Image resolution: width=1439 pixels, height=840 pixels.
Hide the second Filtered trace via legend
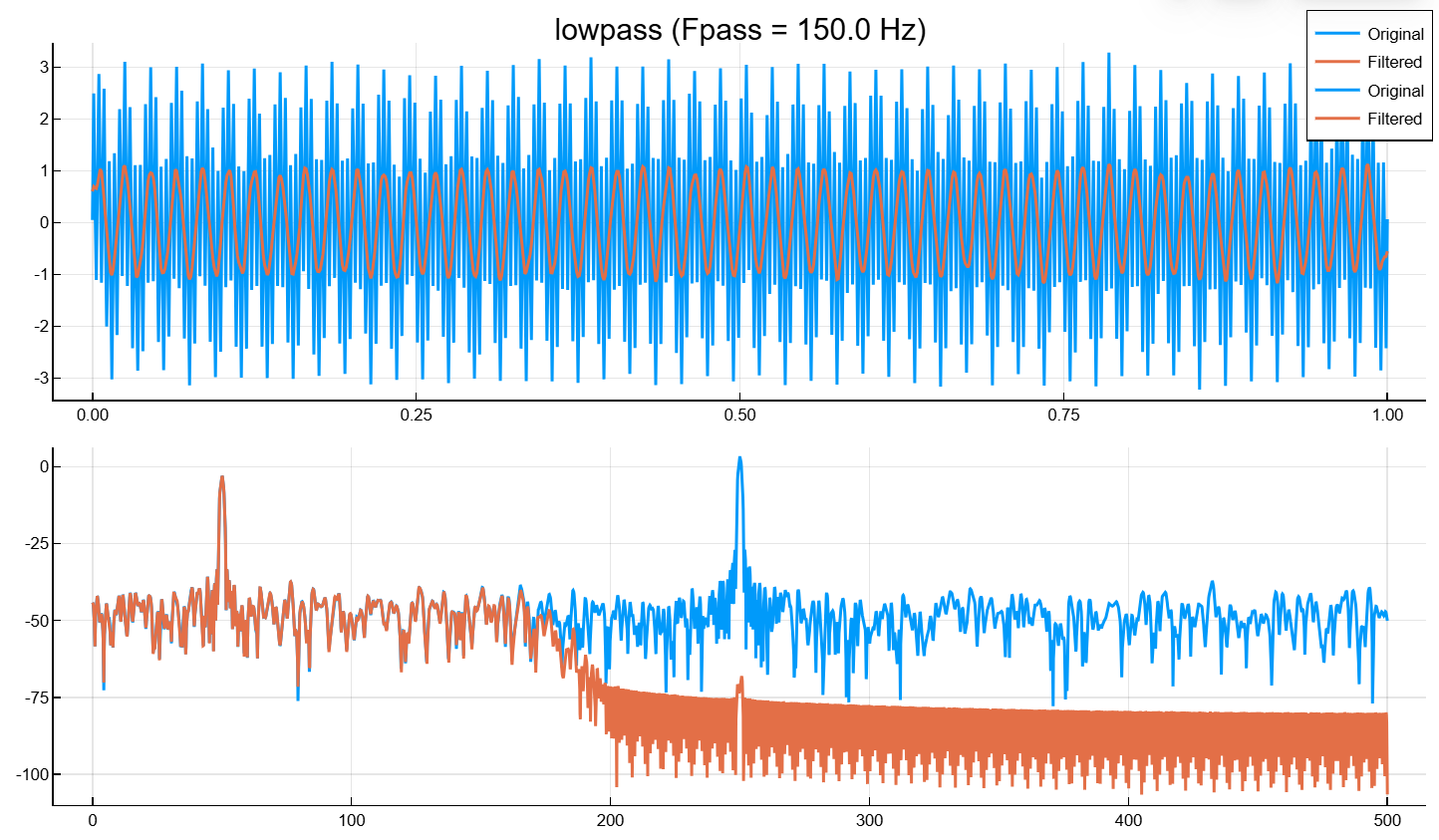(1393, 118)
